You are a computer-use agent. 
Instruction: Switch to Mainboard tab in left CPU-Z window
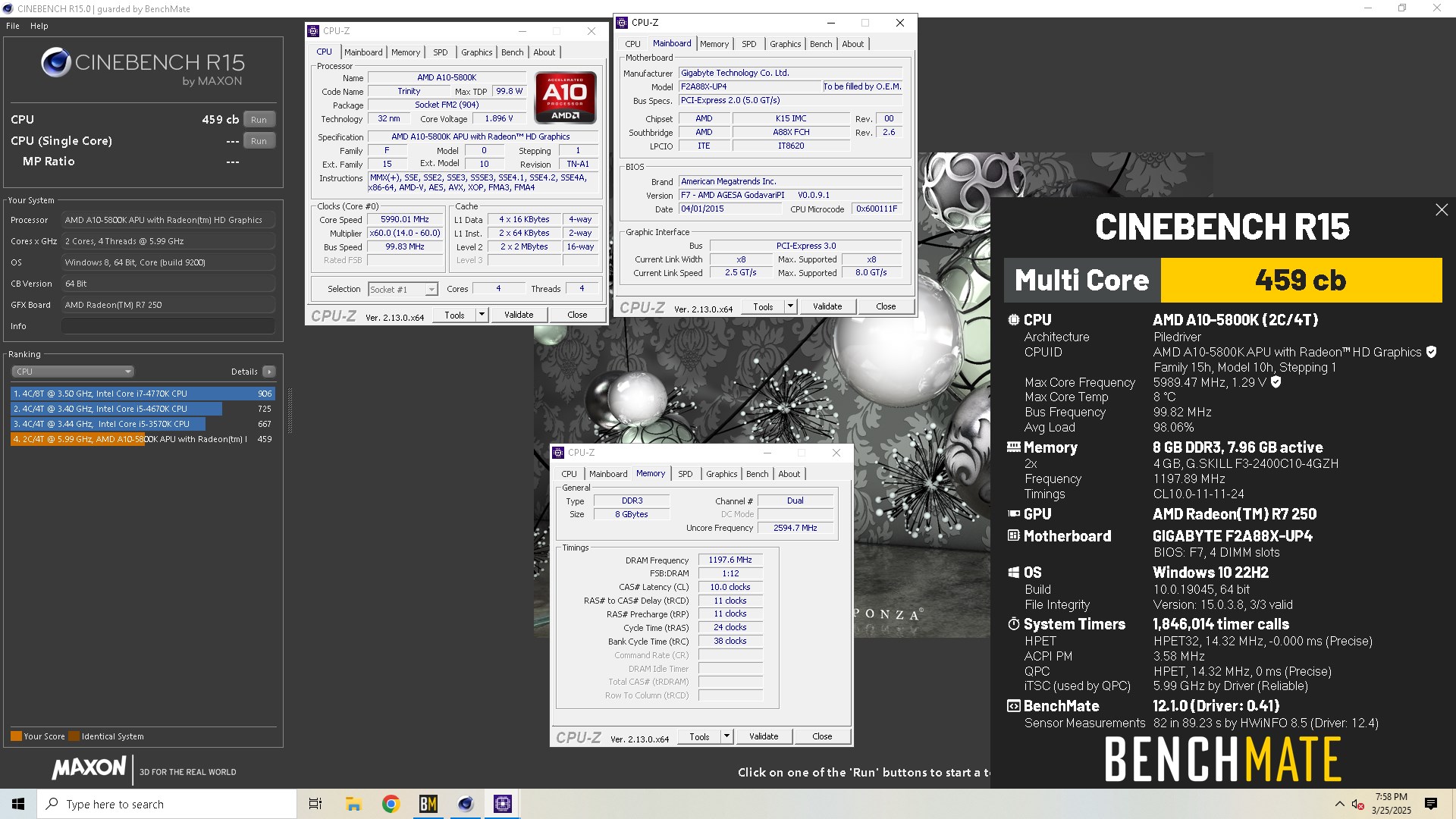pos(363,52)
